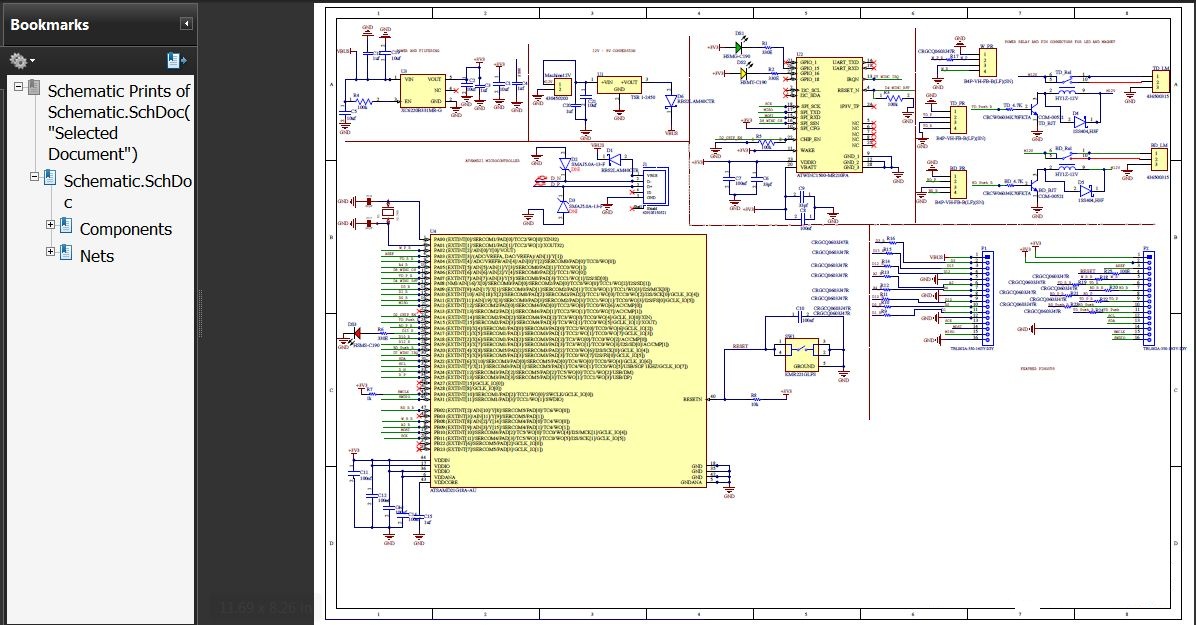Image resolution: width=1196 pixels, height=625 pixels.
Task: Click the TSR 1-2450 converter block
Action: coord(619,85)
